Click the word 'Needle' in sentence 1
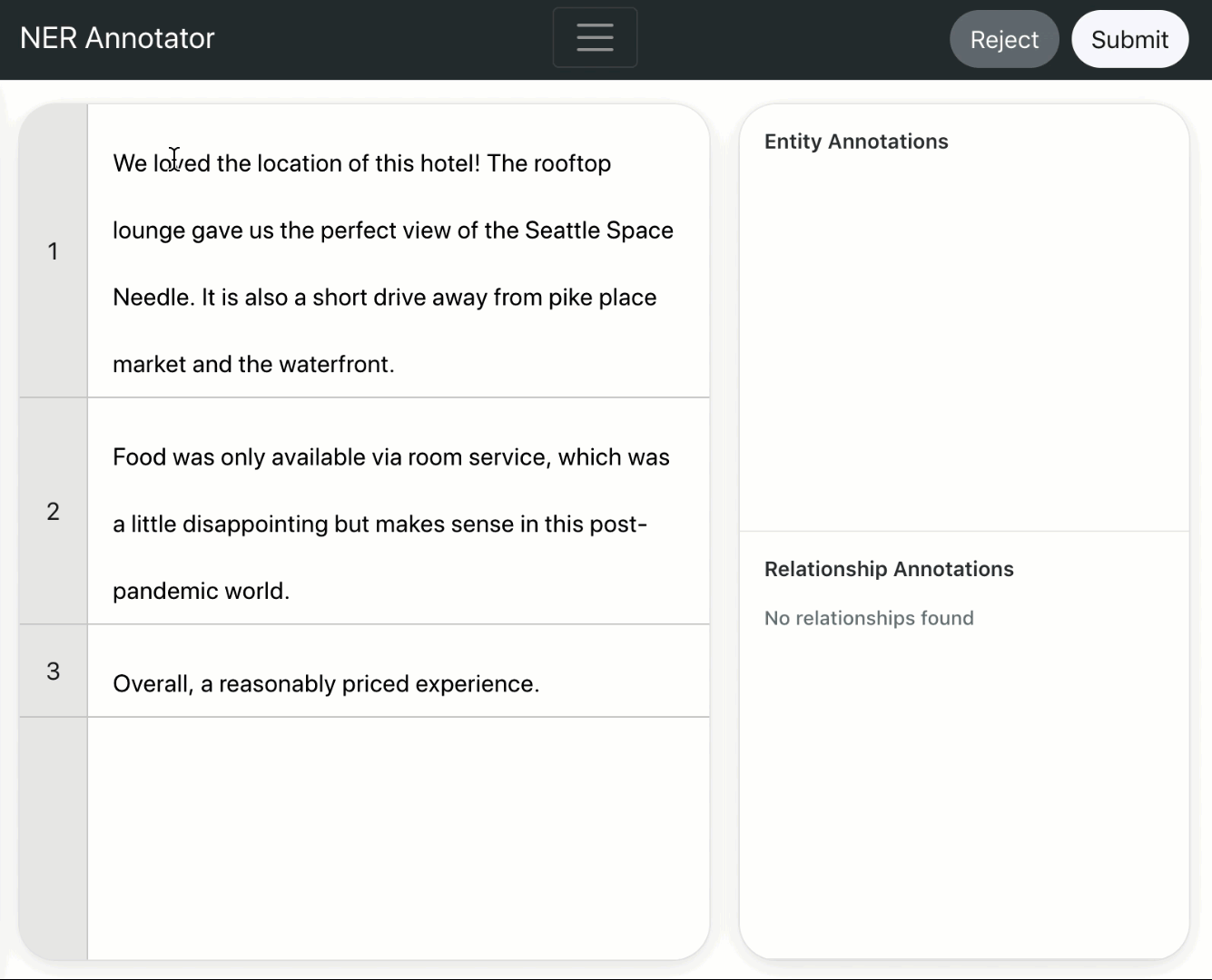Screen dimensions: 1212x980 (x=147, y=297)
